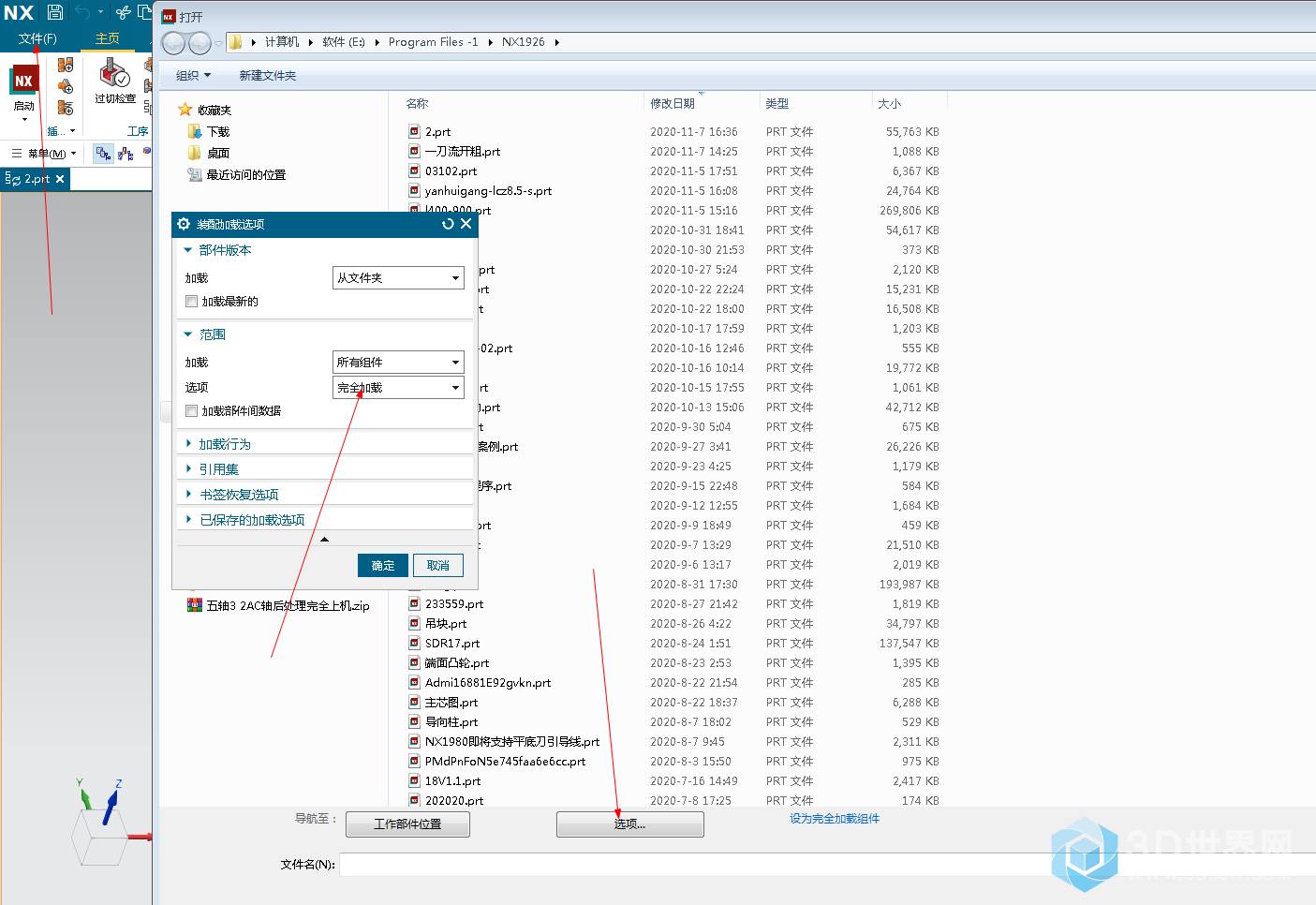Open the 完全加载 option dropdown
Screen dimensions: 1316x905
tap(398, 388)
